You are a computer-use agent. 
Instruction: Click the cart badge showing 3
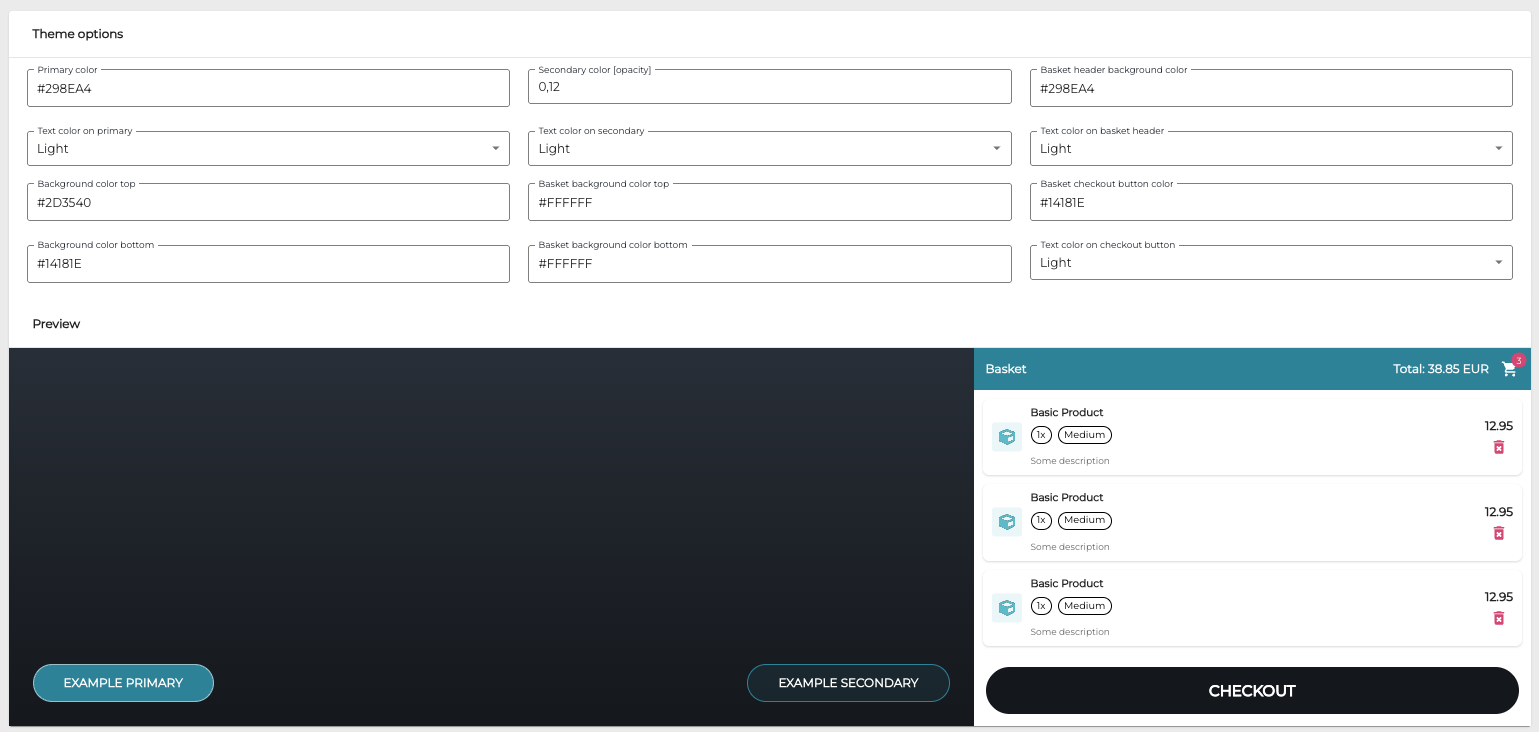click(1518, 360)
